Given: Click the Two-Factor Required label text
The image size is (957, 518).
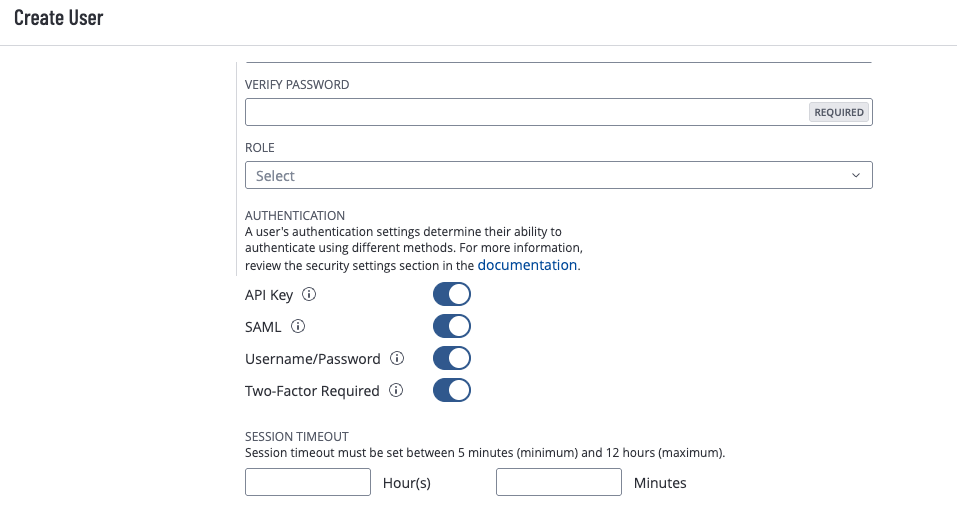Looking at the screenshot, I should coord(312,391).
